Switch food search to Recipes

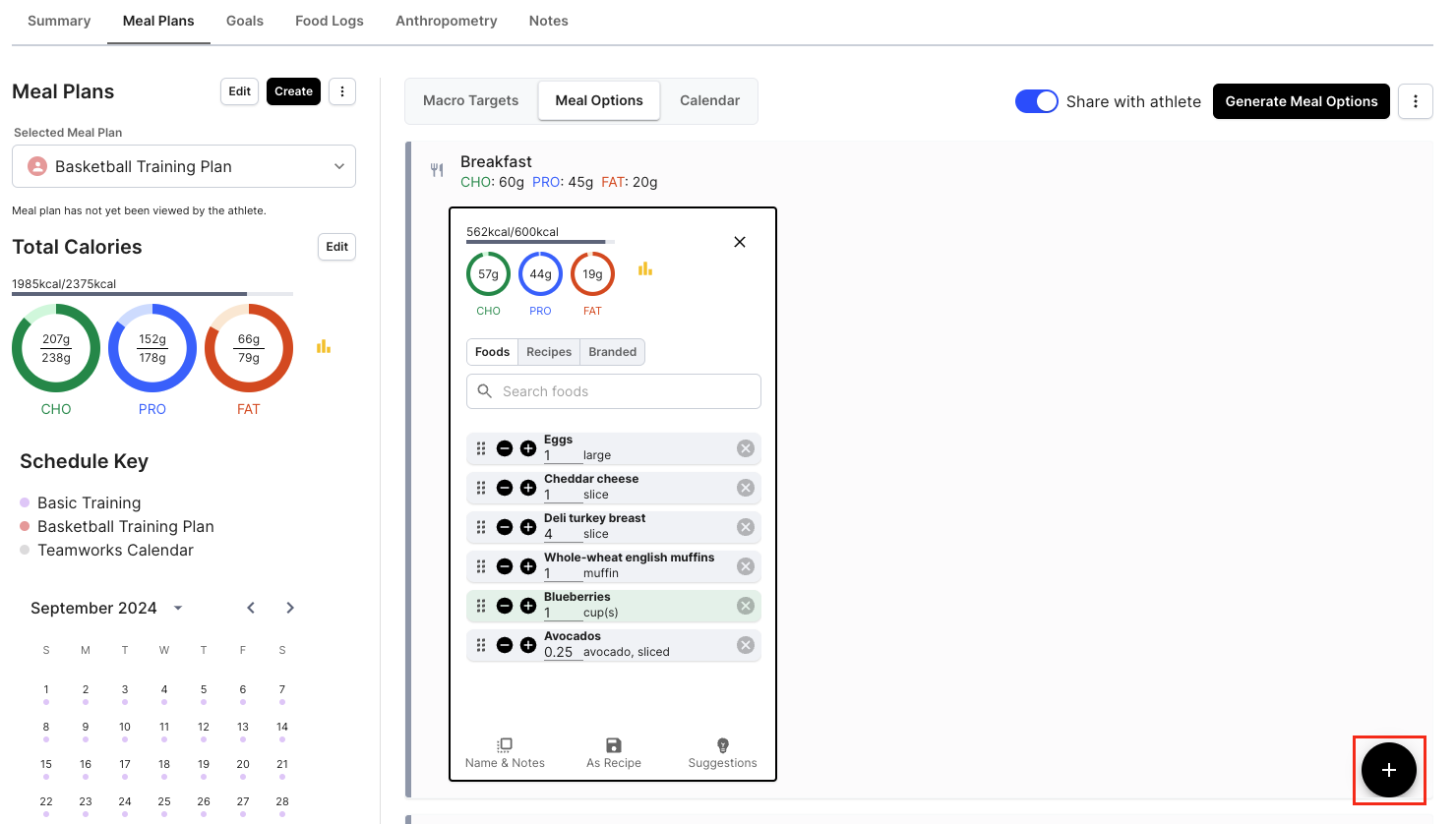[549, 352]
